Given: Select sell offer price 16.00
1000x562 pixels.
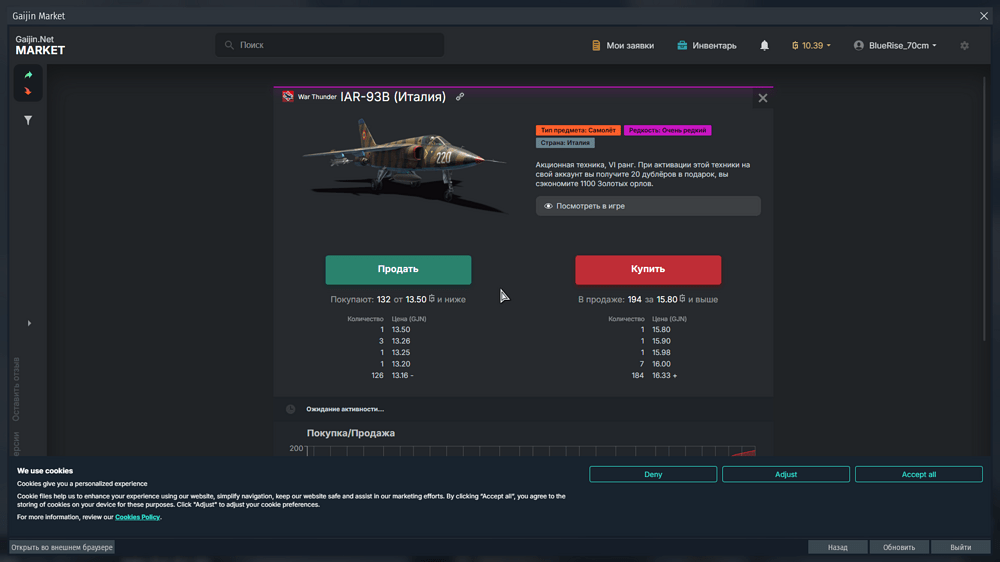Looking at the screenshot, I should click(661, 364).
